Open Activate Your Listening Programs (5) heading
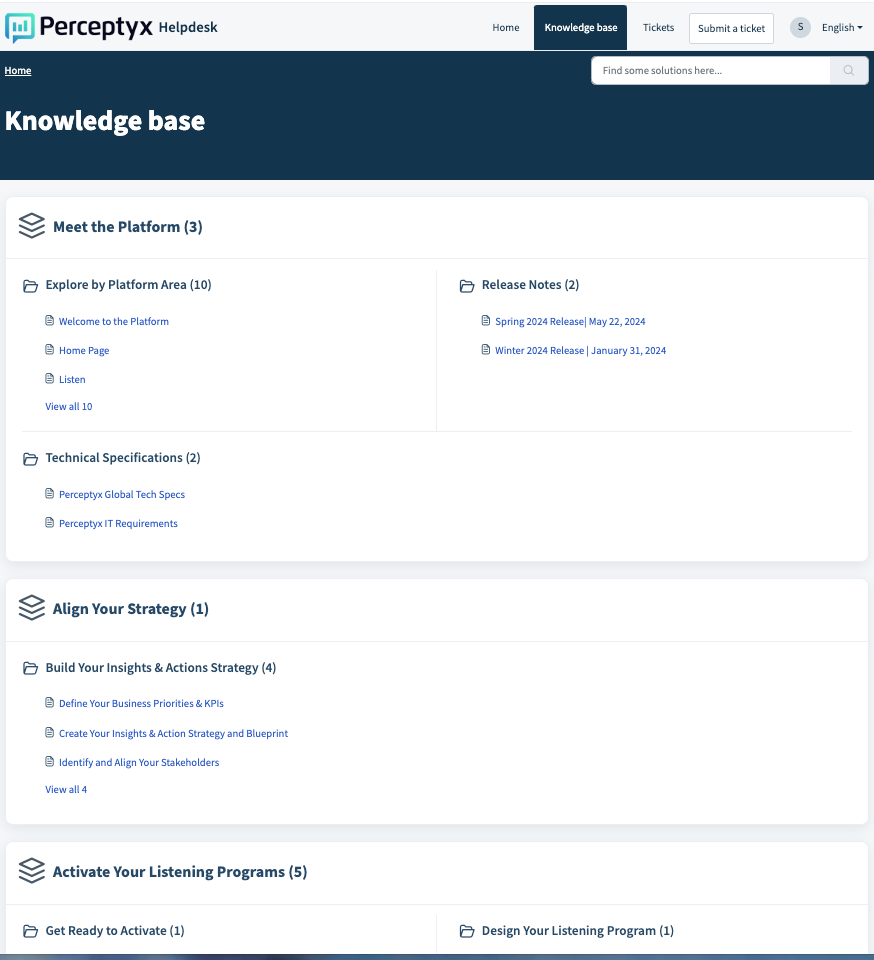The image size is (874, 960). click(x=179, y=872)
